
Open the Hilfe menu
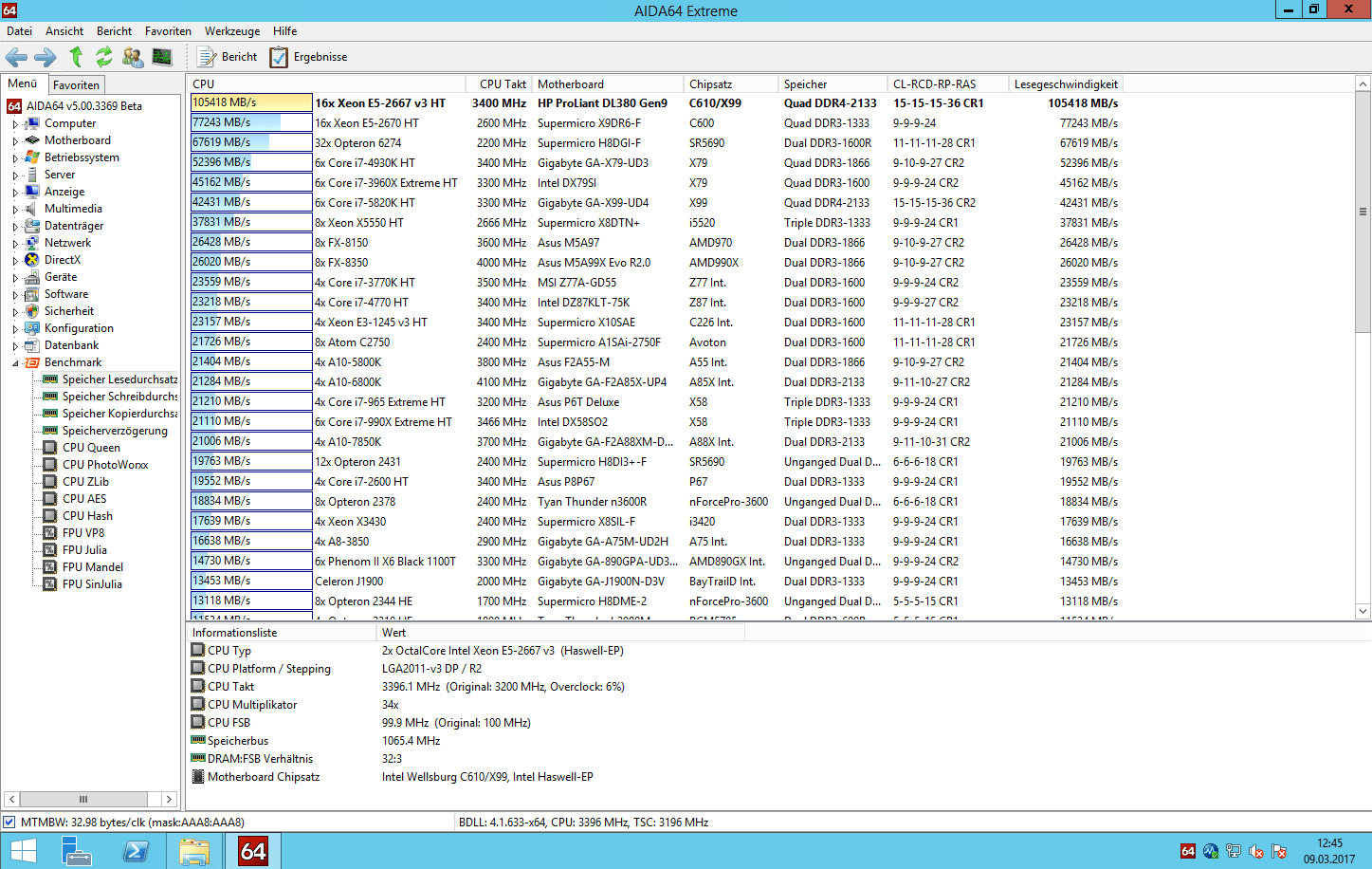point(285,31)
